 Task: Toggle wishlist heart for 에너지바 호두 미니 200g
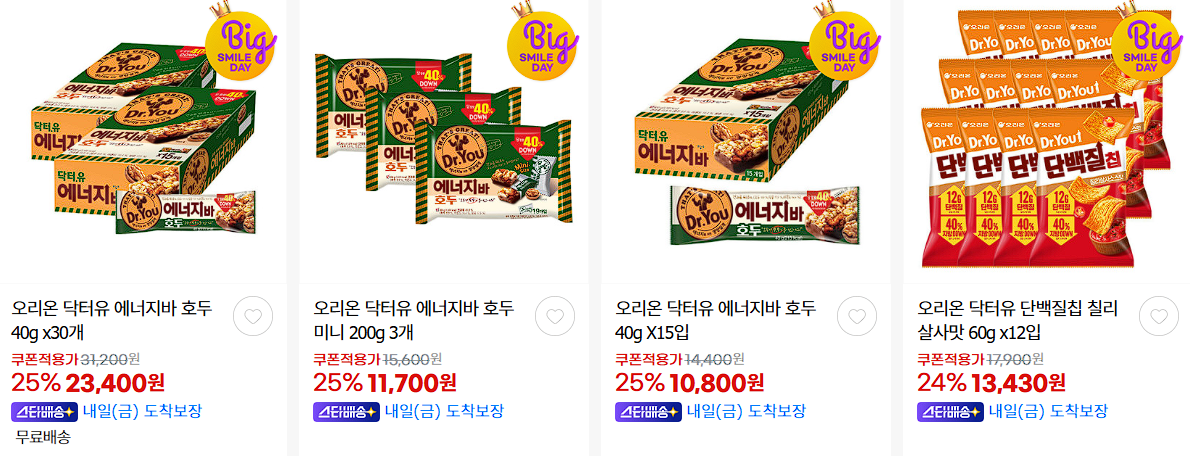coord(555,316)
